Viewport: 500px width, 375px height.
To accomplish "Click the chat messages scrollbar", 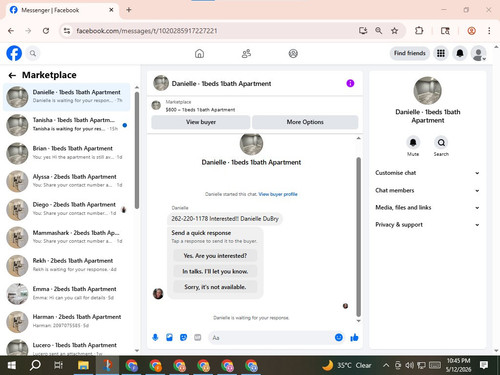I will coord(359,237).
